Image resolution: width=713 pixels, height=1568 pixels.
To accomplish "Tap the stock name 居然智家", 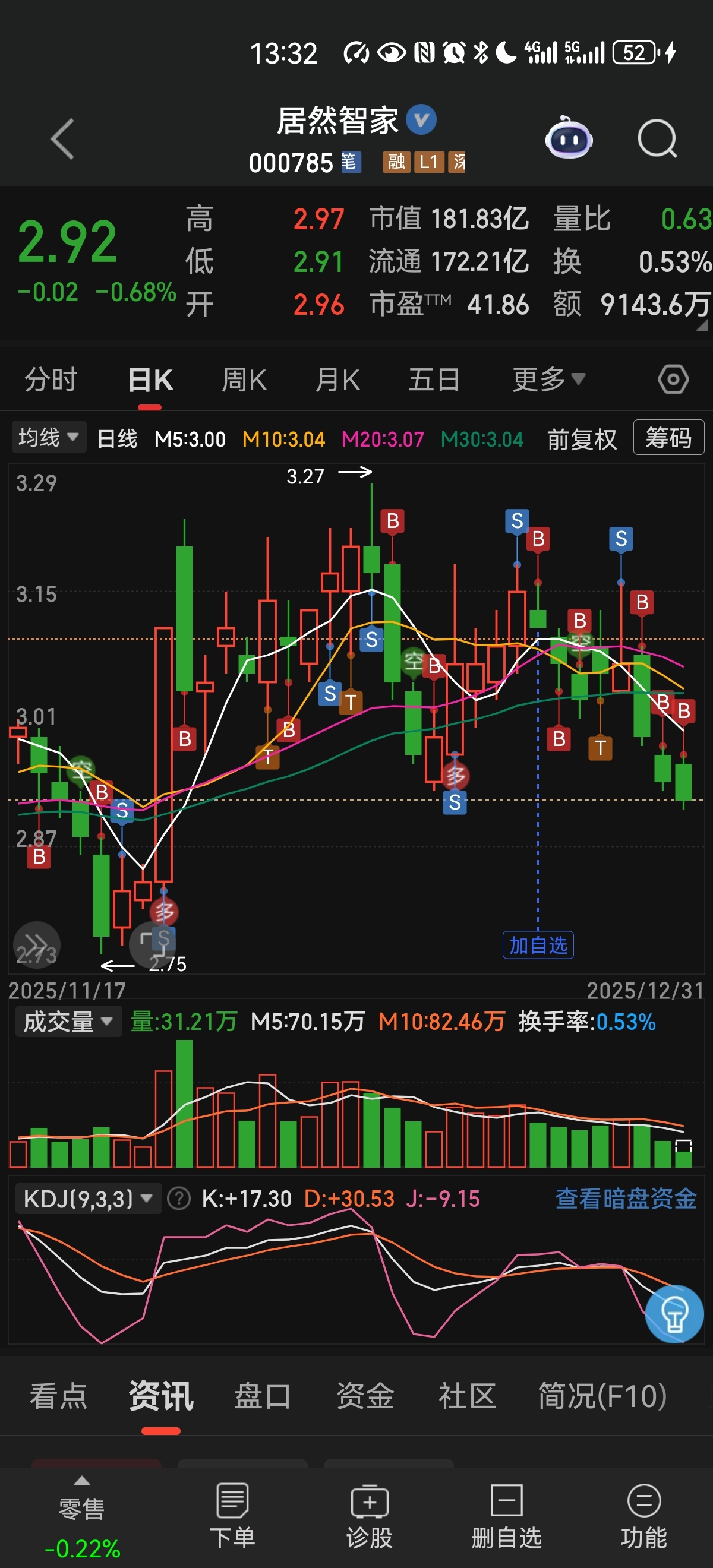I will 337,121.
